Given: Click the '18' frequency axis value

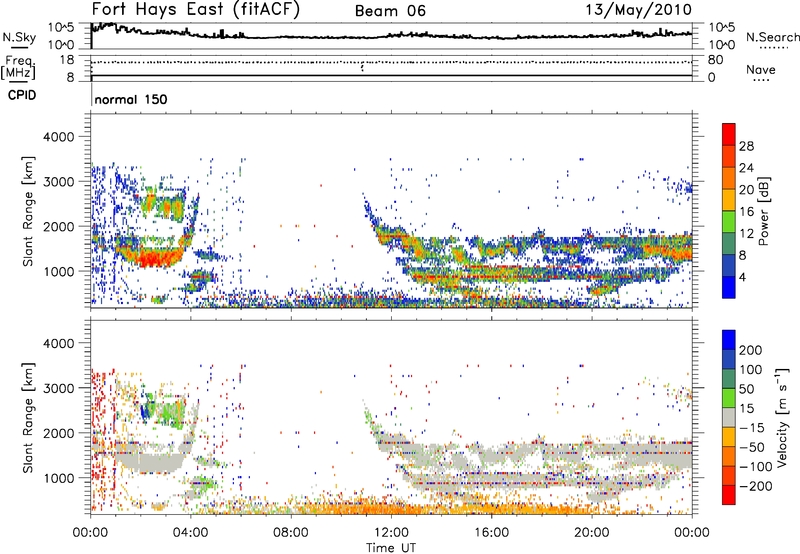Looking at the screenshot, I should tap(67, 60).
